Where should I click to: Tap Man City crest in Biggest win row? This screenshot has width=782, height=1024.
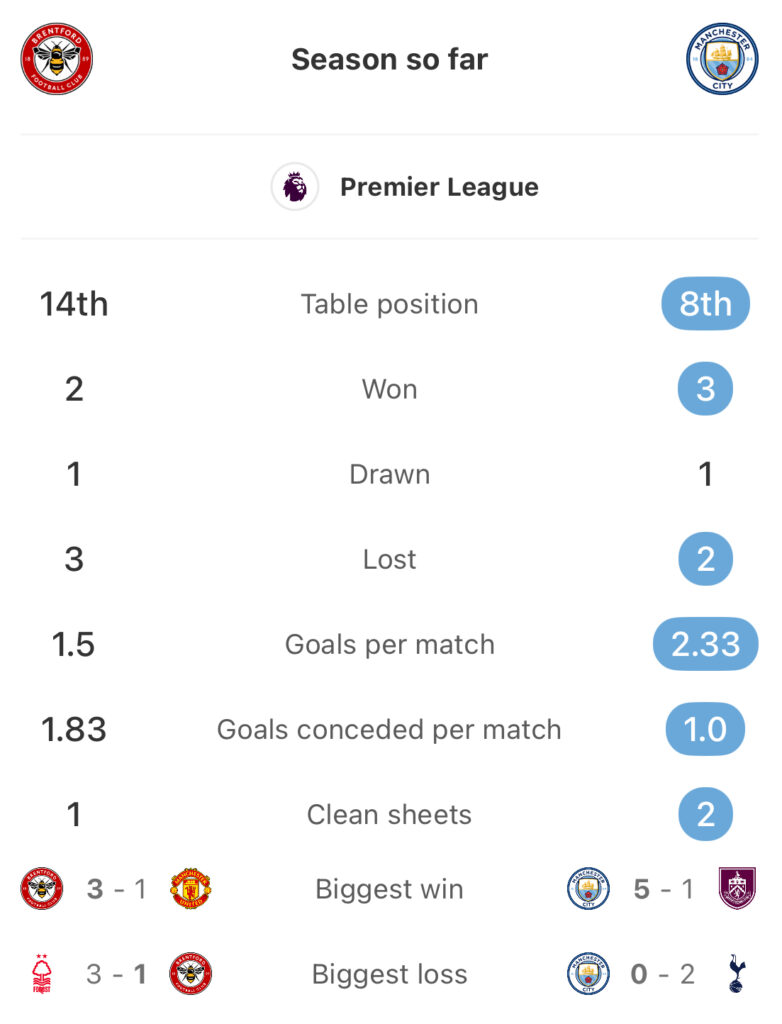588,888
